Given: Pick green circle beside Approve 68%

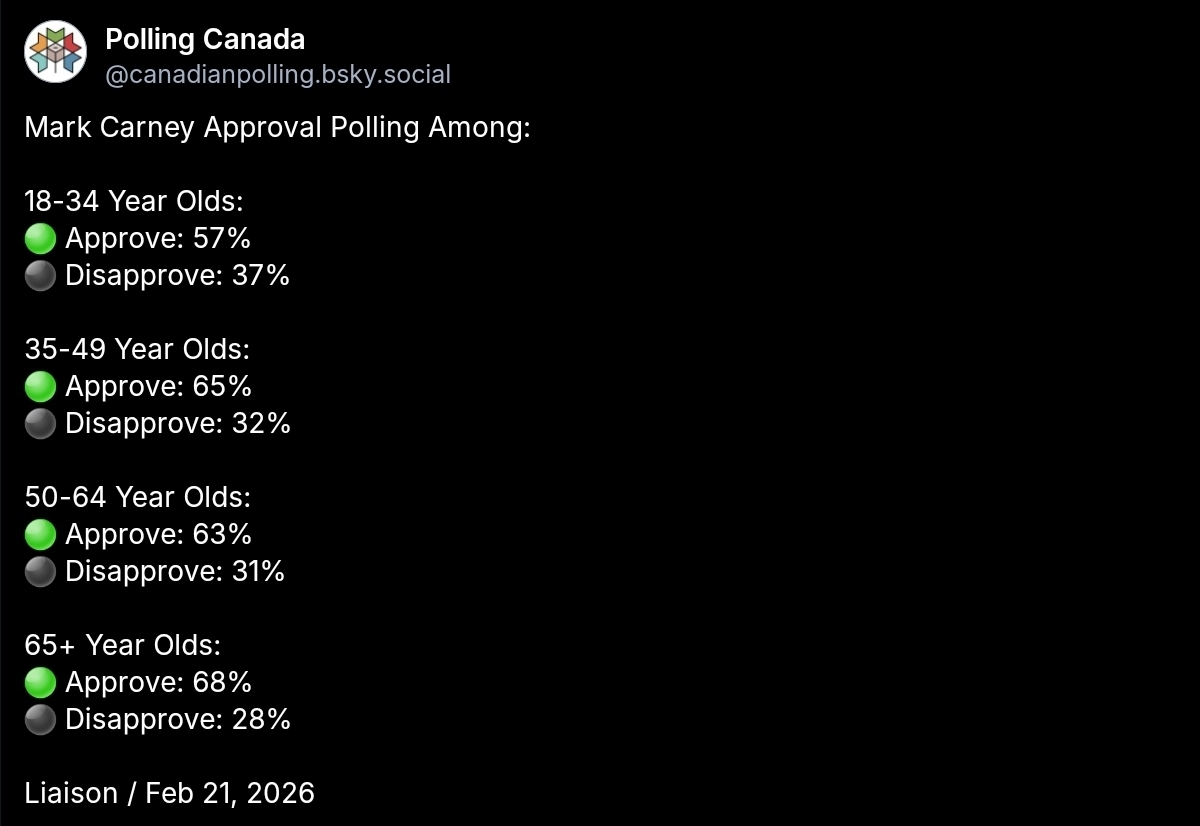Looking at the screenshot, I should 40,683.
